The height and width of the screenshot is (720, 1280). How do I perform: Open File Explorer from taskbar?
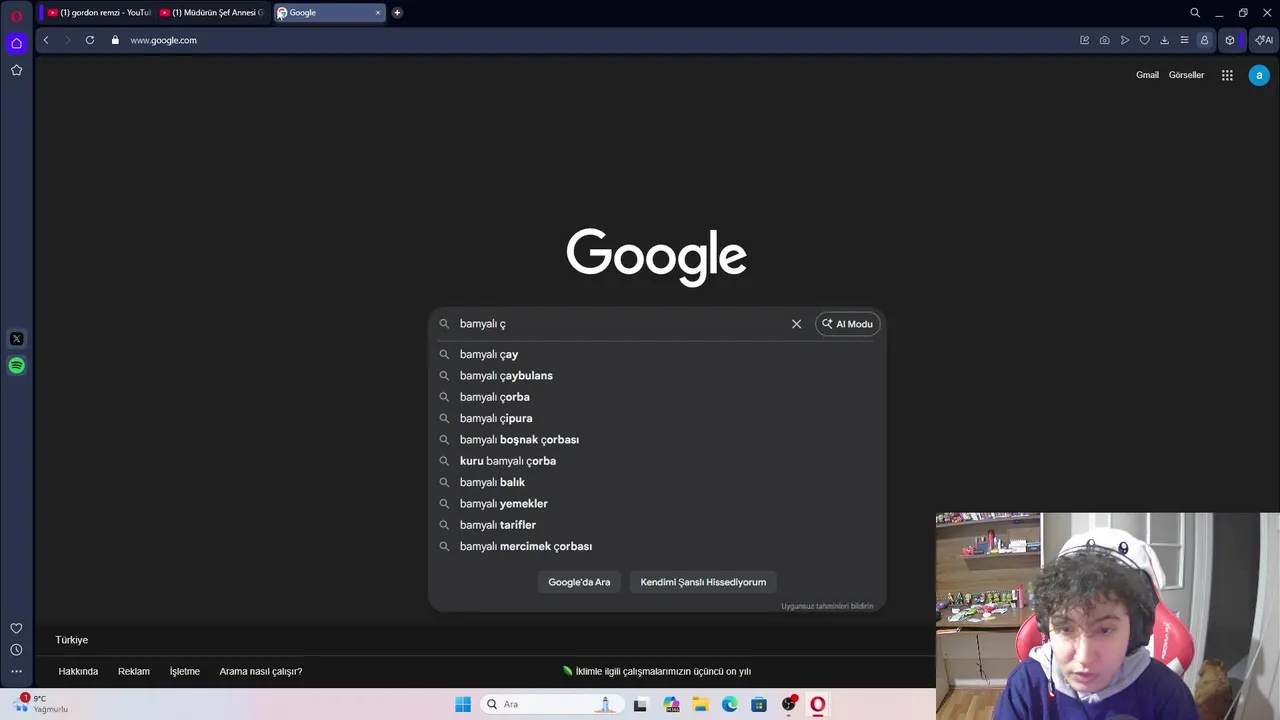700,704
